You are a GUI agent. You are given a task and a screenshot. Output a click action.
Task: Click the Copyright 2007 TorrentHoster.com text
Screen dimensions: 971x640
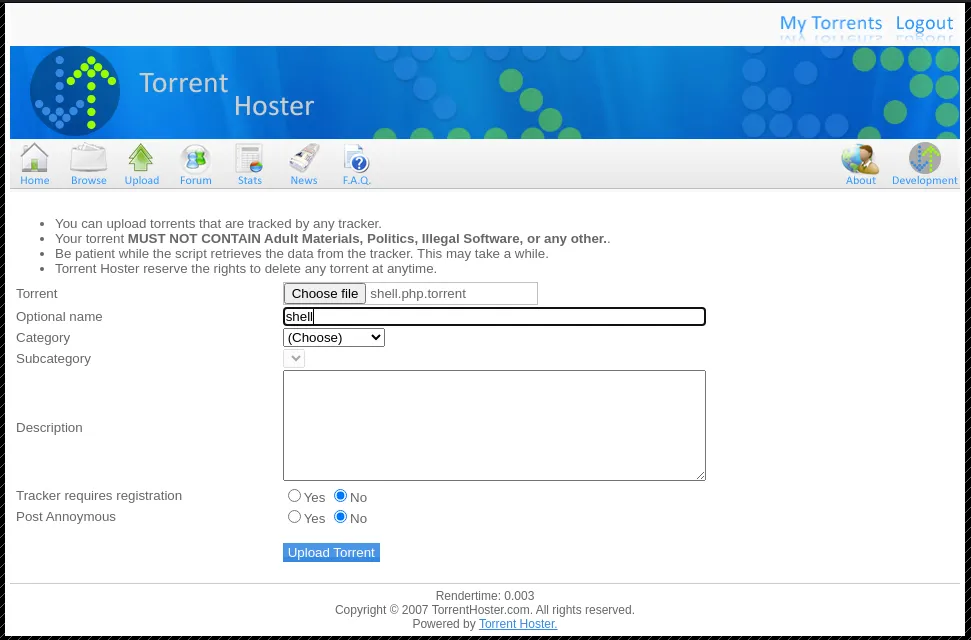pyautogui.click(x=485, y=610)
